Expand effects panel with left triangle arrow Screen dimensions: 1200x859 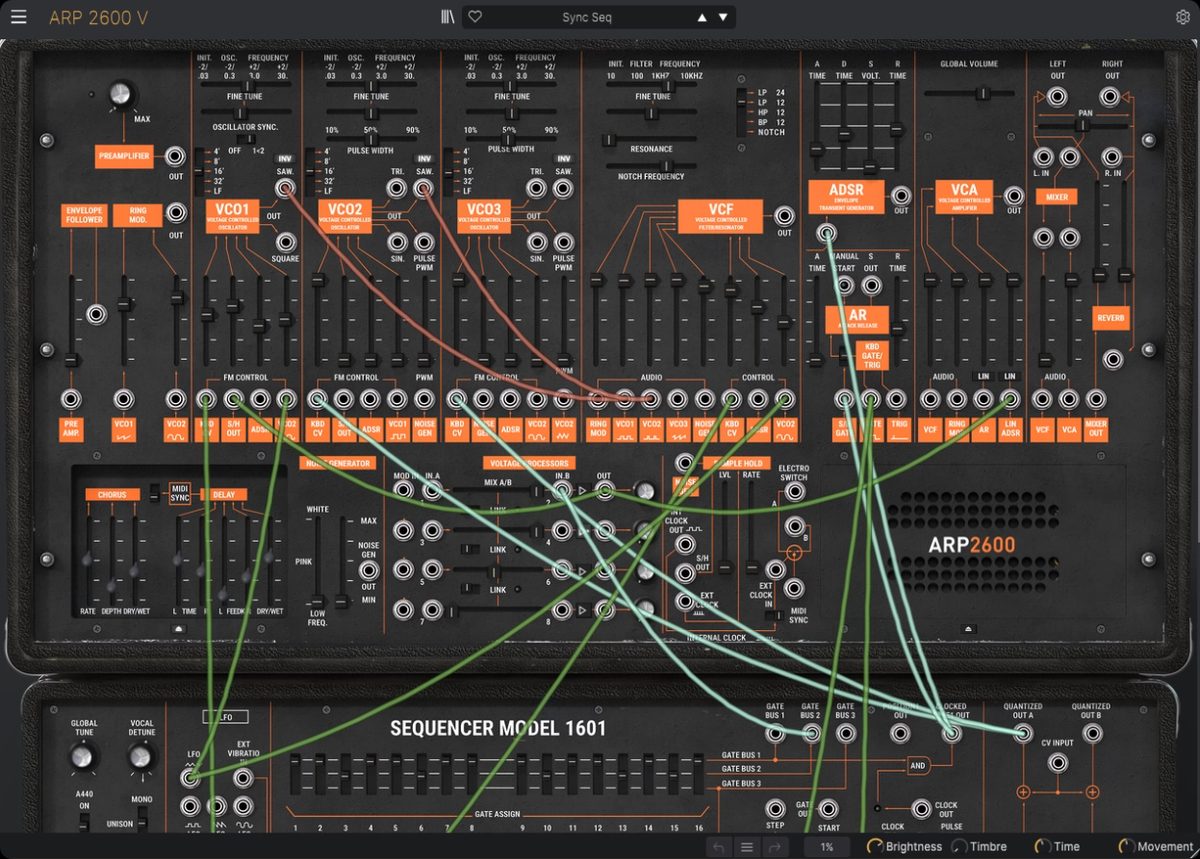tap(179, 628)
